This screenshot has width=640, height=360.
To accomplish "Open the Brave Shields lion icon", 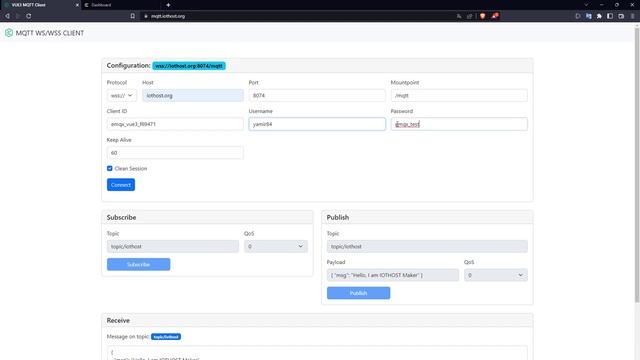I will click(482, 16).
